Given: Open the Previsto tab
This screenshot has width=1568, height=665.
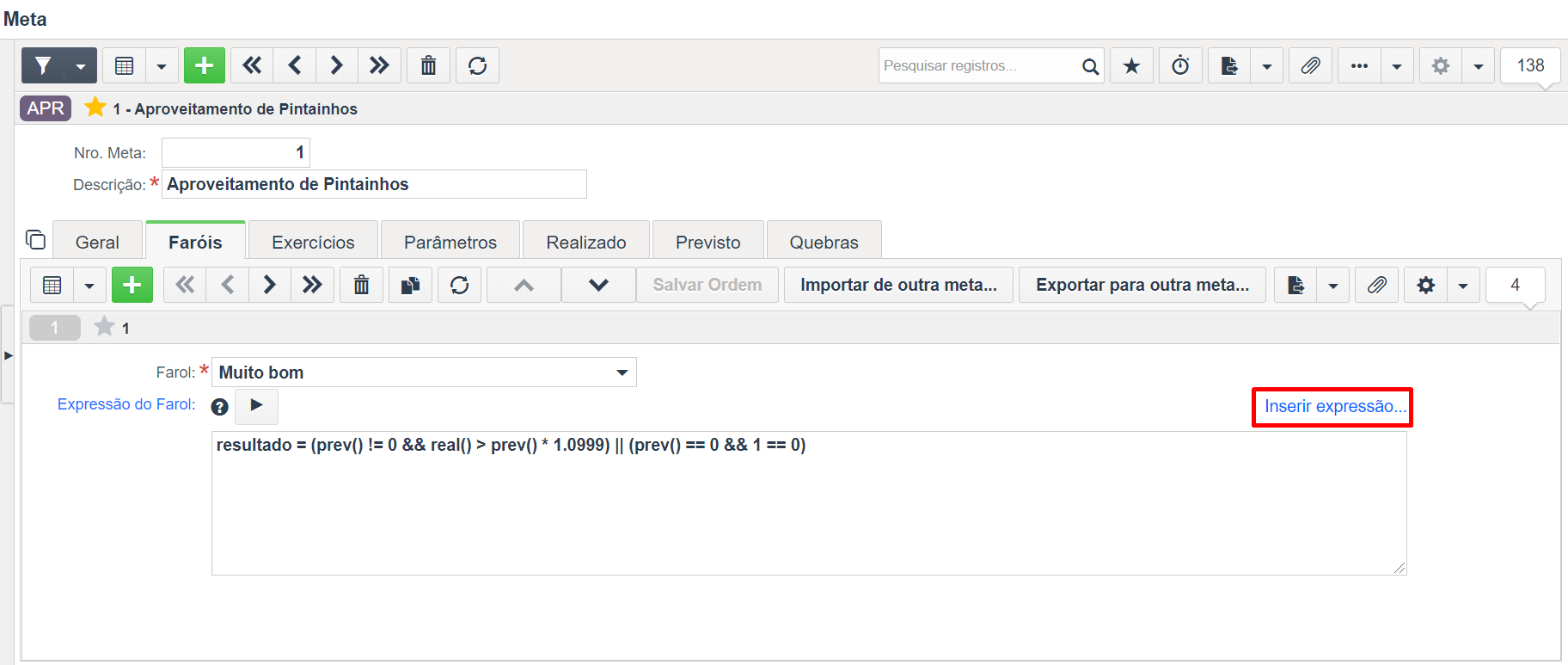Looking at the screenshot, I should coord(708,242).
